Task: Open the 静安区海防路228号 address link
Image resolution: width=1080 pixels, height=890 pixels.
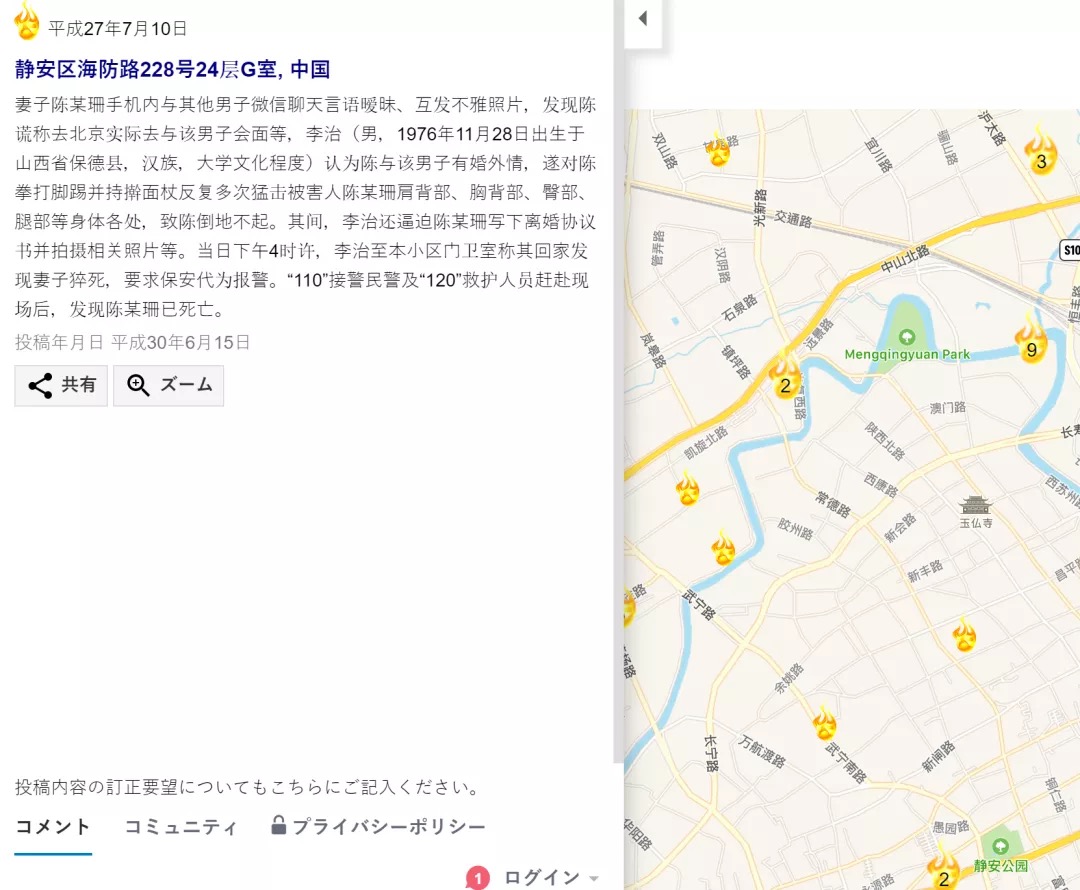Action: pos(172,69)
